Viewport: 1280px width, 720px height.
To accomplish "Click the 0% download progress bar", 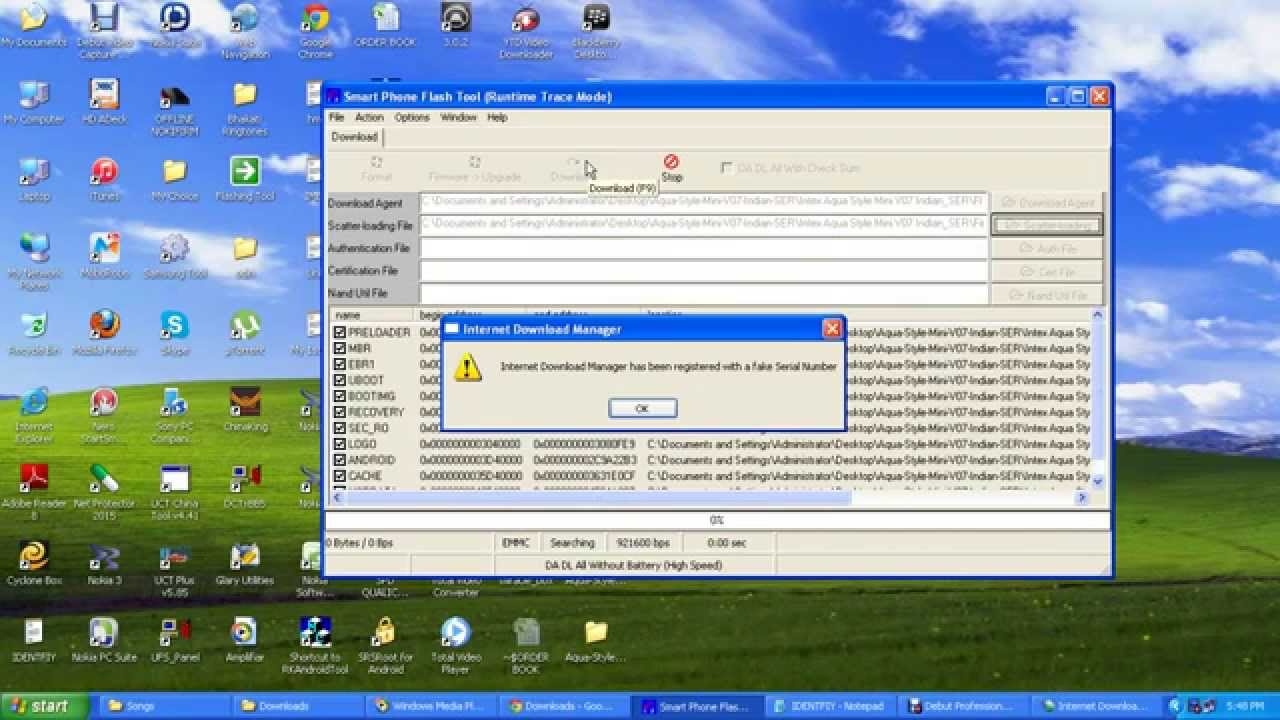I will click(x=717, y=520).
